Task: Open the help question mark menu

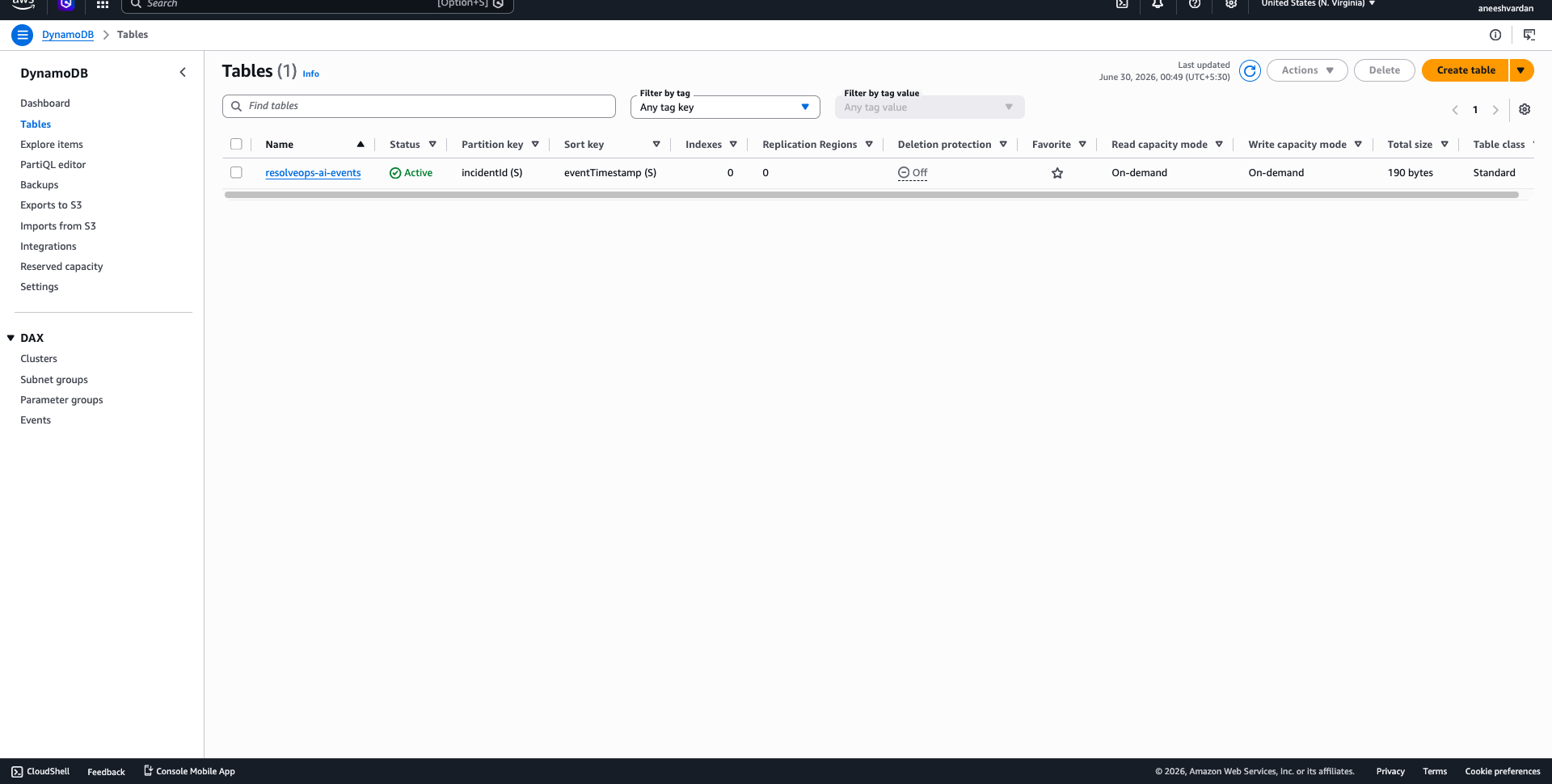Action: (1195, 4)
